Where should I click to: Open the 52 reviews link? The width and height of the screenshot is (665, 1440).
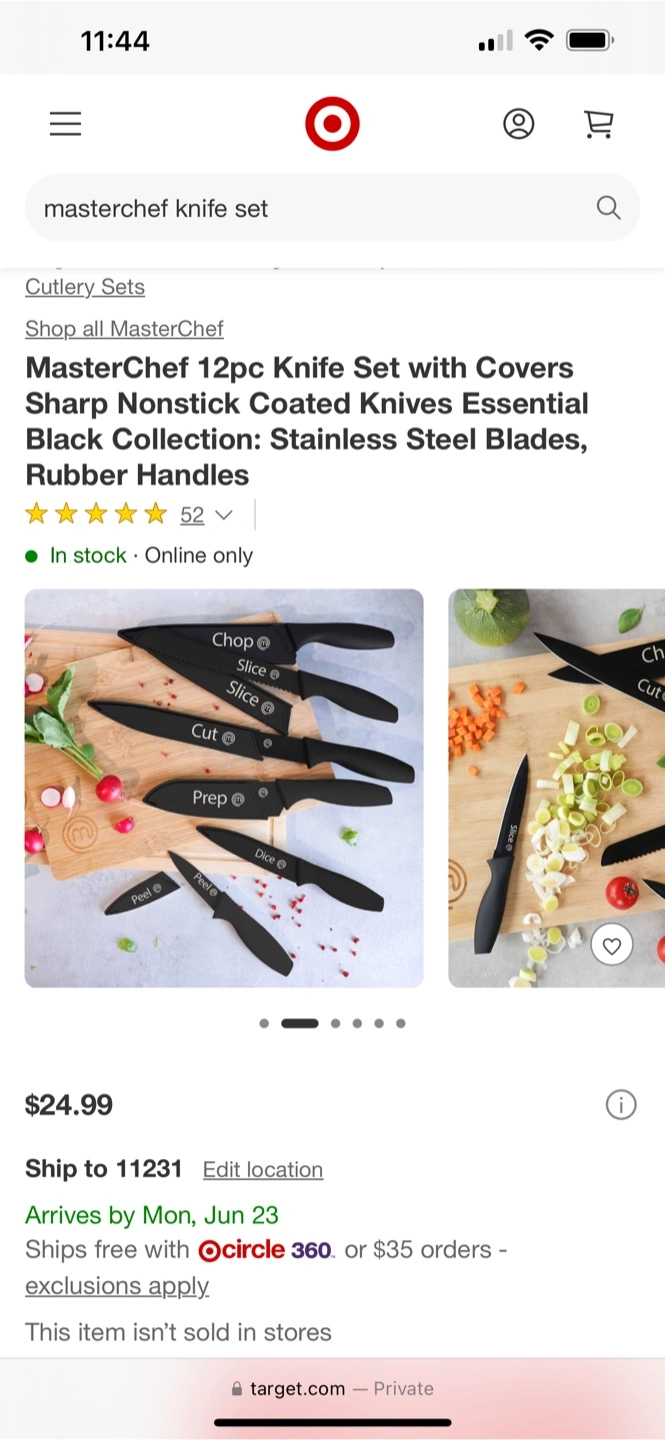click(x=192, y=515)
